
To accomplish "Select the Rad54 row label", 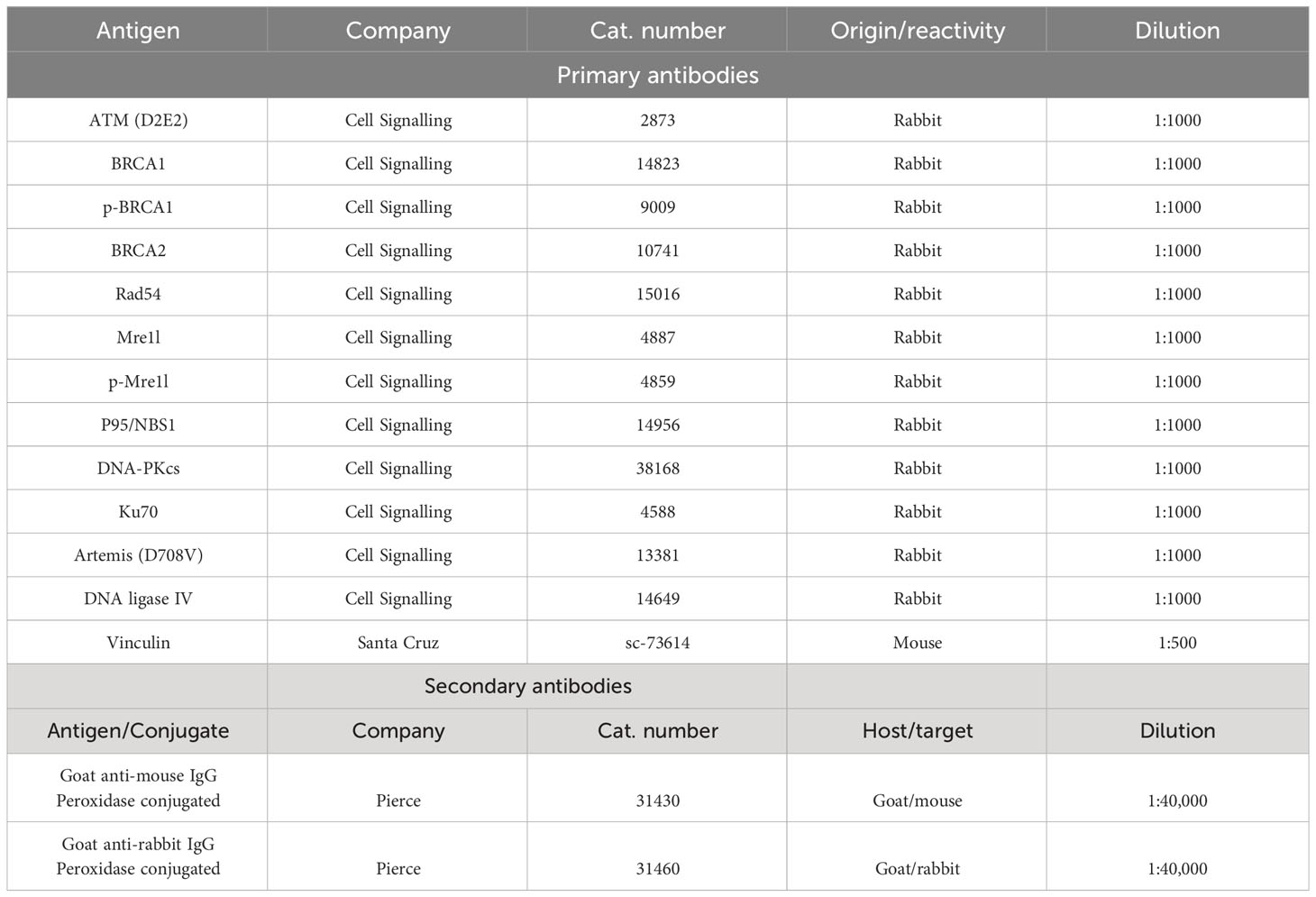I will pos(138,294).
